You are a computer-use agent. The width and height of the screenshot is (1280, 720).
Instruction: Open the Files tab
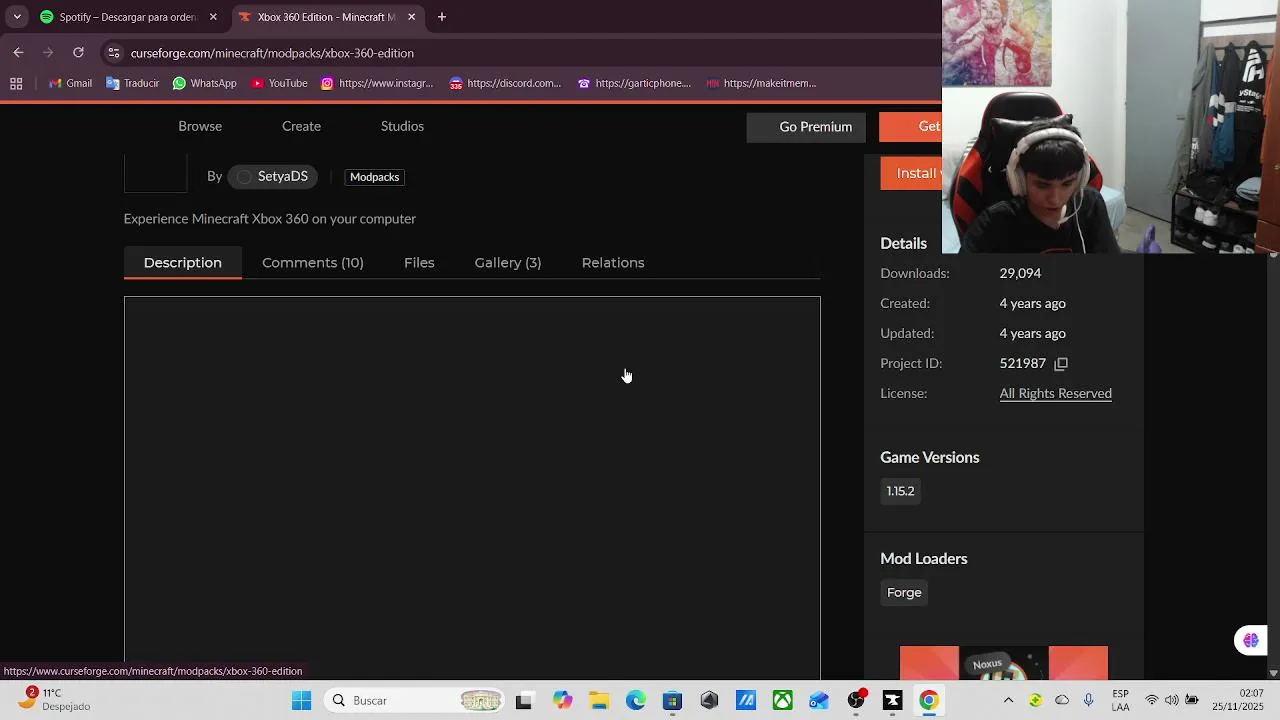(419, 262)
